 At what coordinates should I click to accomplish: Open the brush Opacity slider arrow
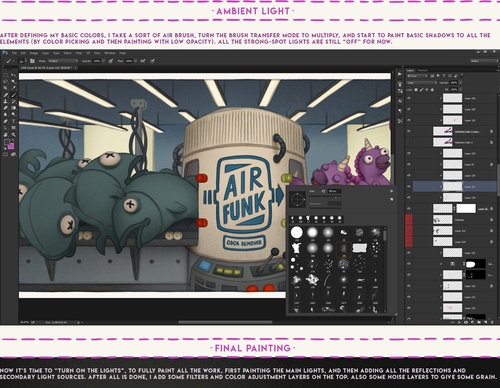coord(104,61)
